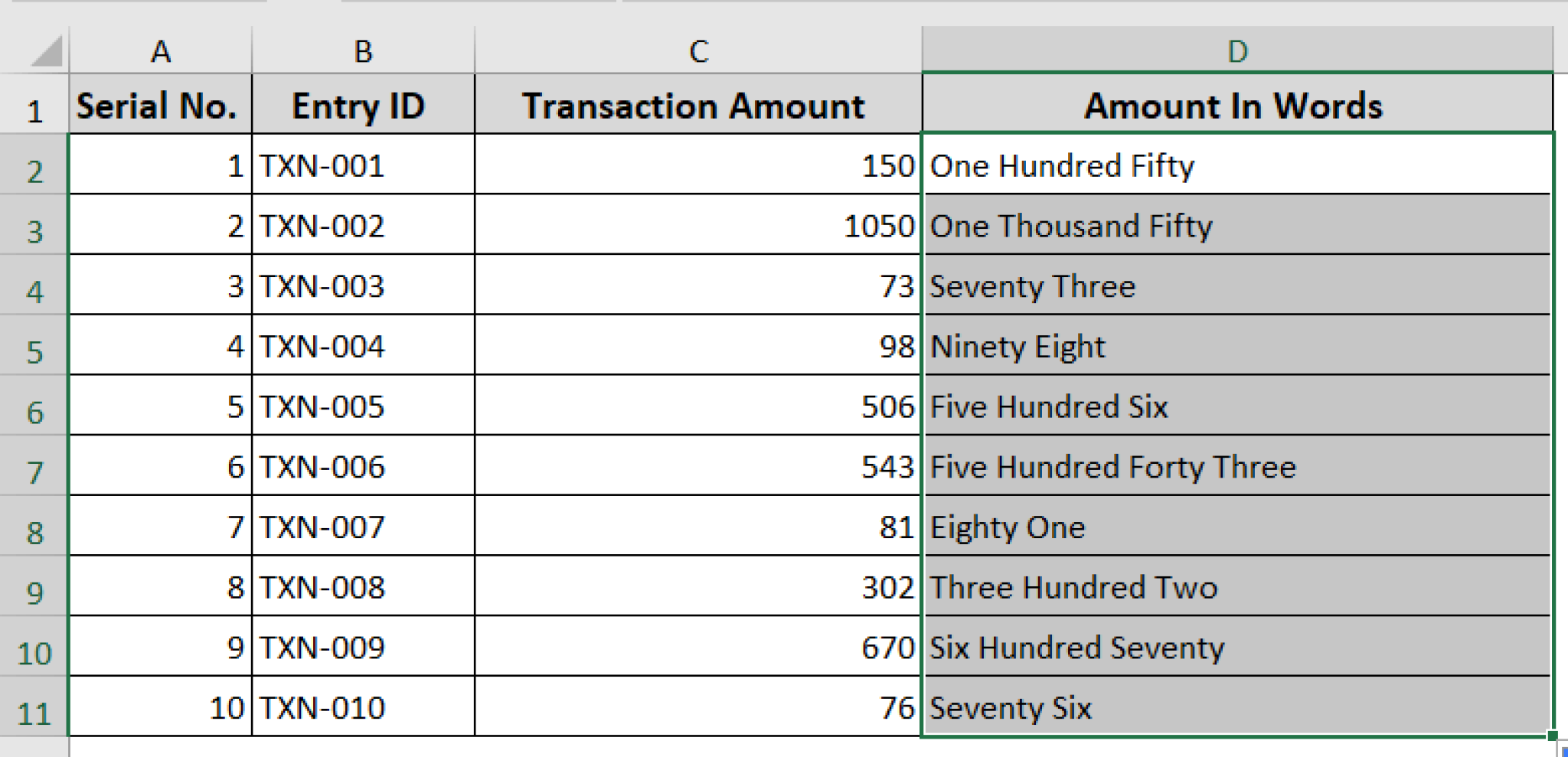Screen dimensions: 1568x757
Task: Select column header B
Action: click(x=362, y=52)
